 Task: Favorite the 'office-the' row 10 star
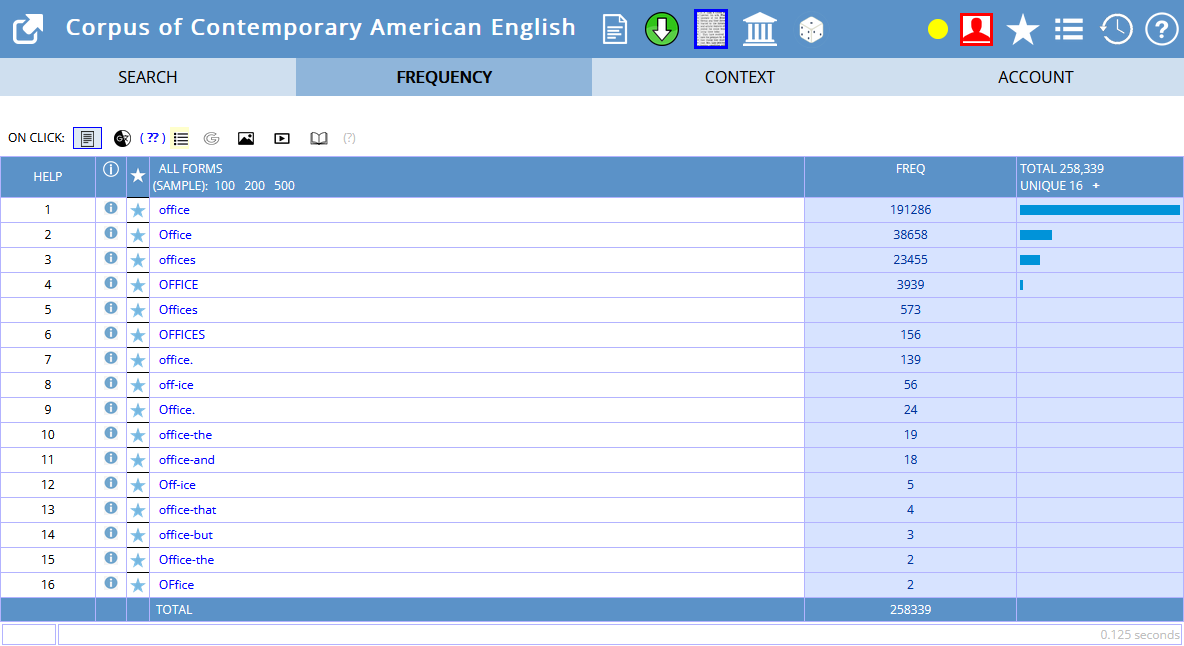(x=137, y=435)
